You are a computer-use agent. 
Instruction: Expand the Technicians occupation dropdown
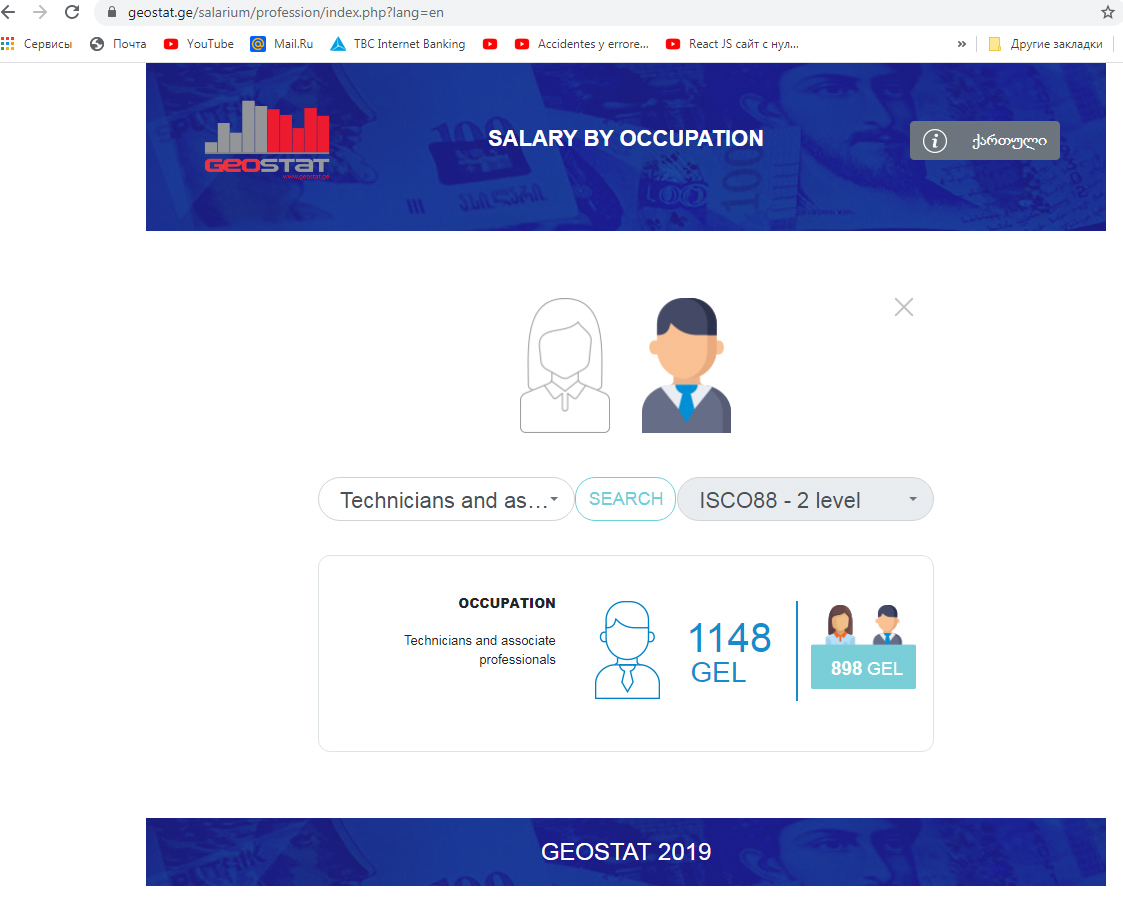[x=446, y=500]
